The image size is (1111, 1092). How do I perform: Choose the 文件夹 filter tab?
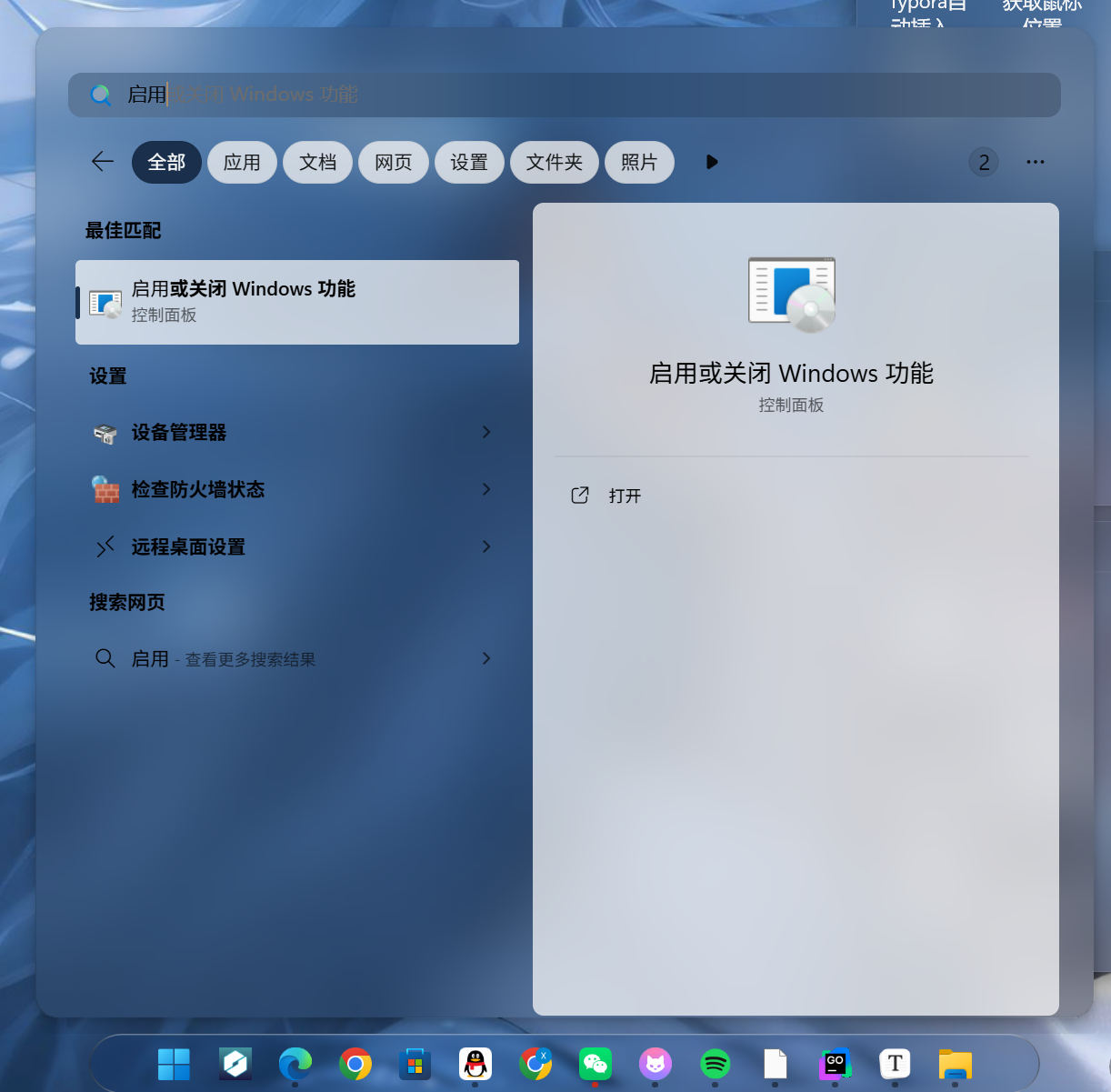click(x=555, y=162)
